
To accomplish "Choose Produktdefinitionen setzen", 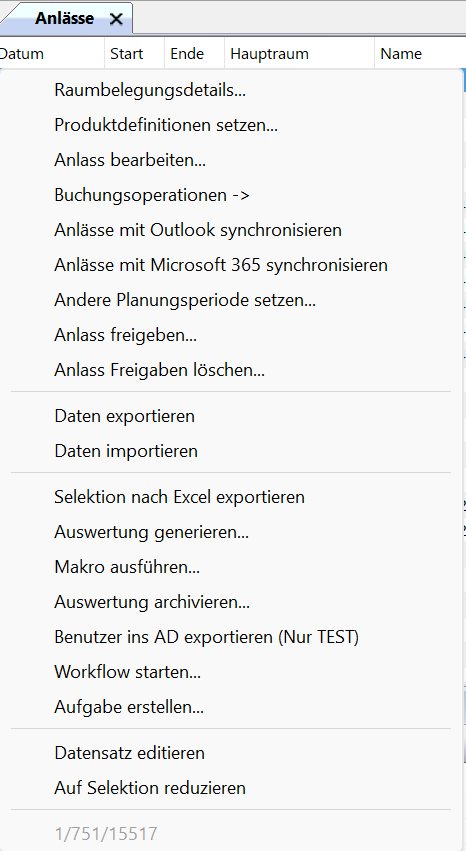I will [x=231, y=125].
